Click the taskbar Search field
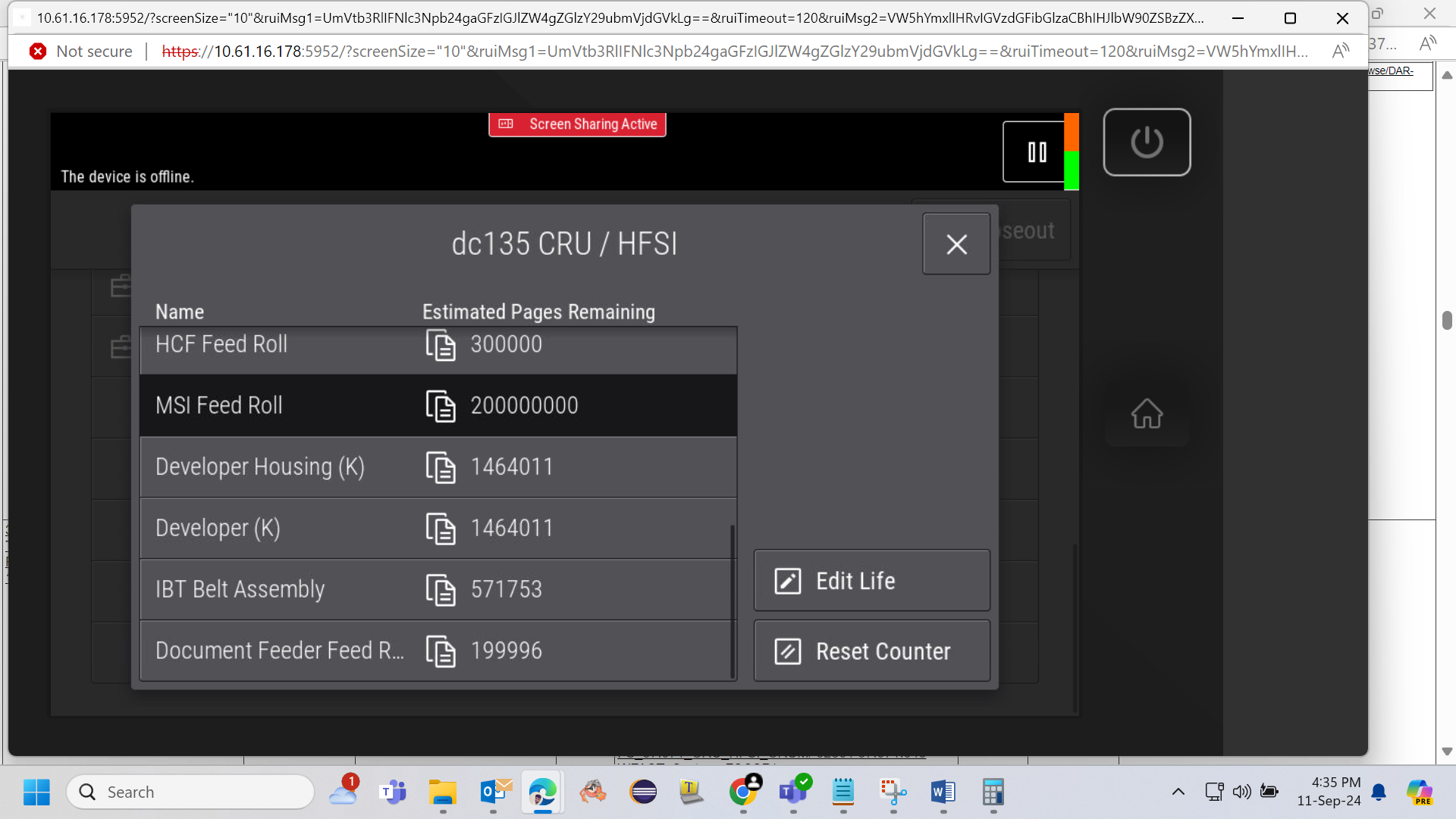 pos(190,792)
